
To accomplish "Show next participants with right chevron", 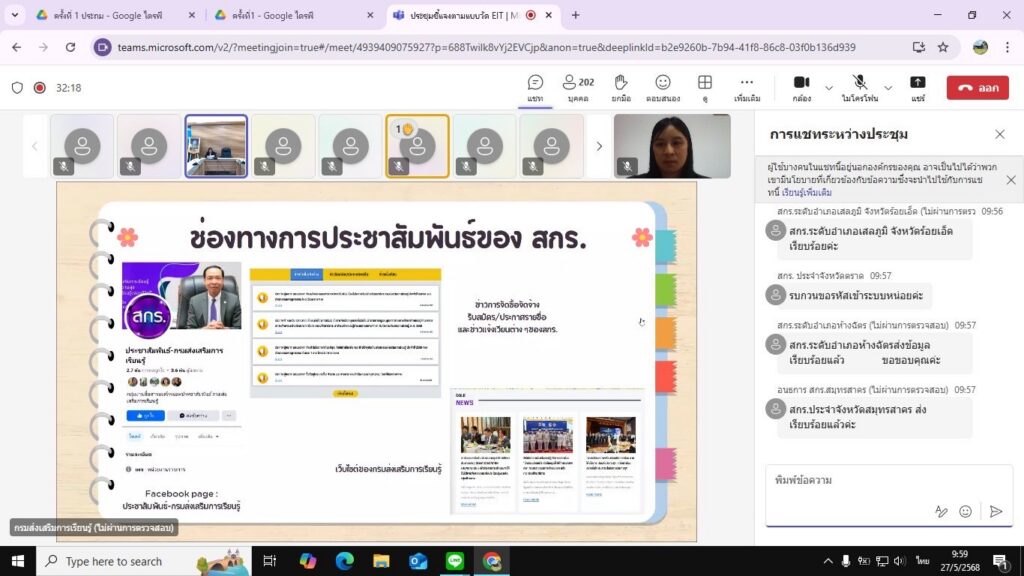I will (x=599, y=146).
